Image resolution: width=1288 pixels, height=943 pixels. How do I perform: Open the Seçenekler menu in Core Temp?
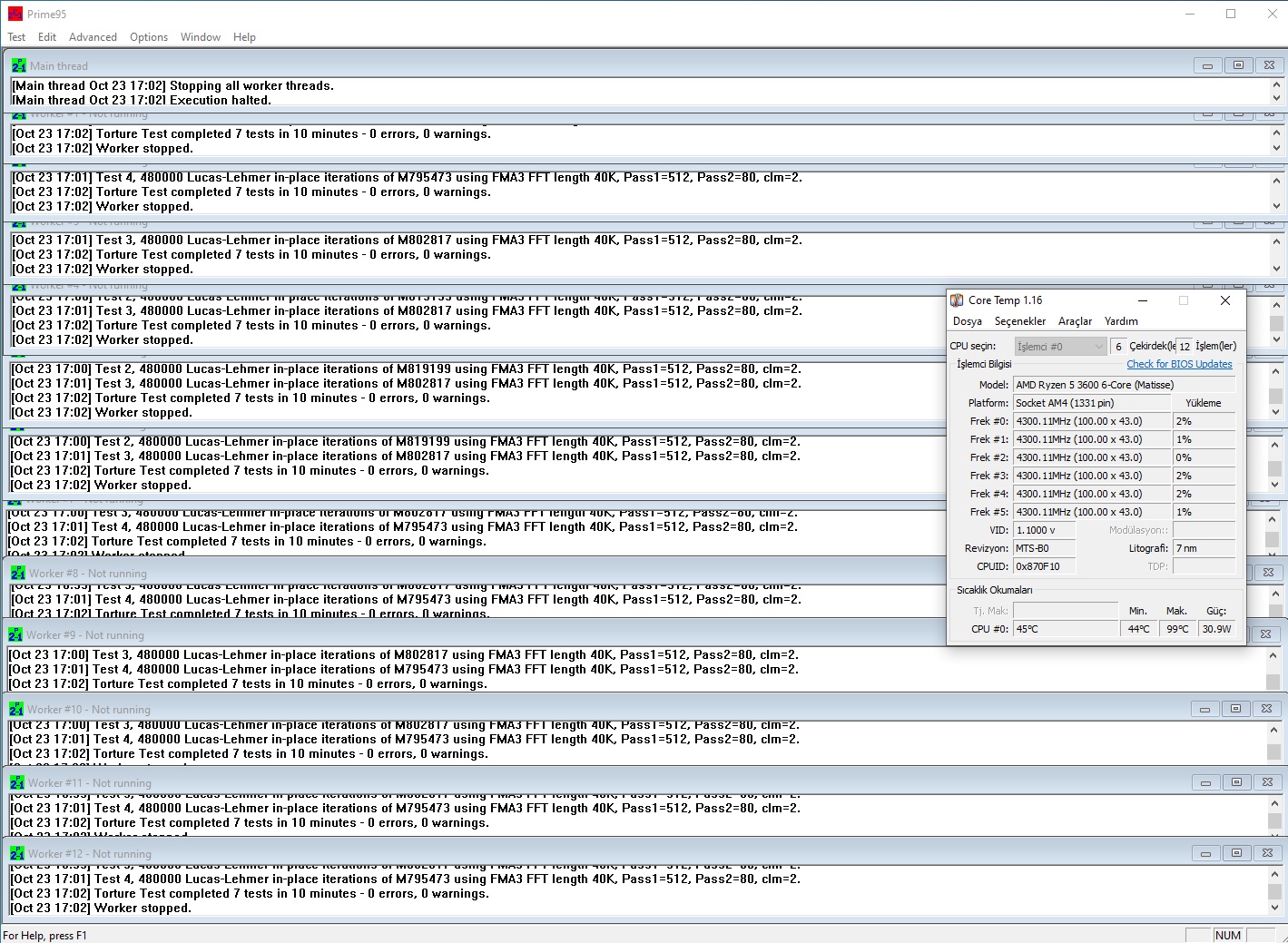pos(1020,321)
